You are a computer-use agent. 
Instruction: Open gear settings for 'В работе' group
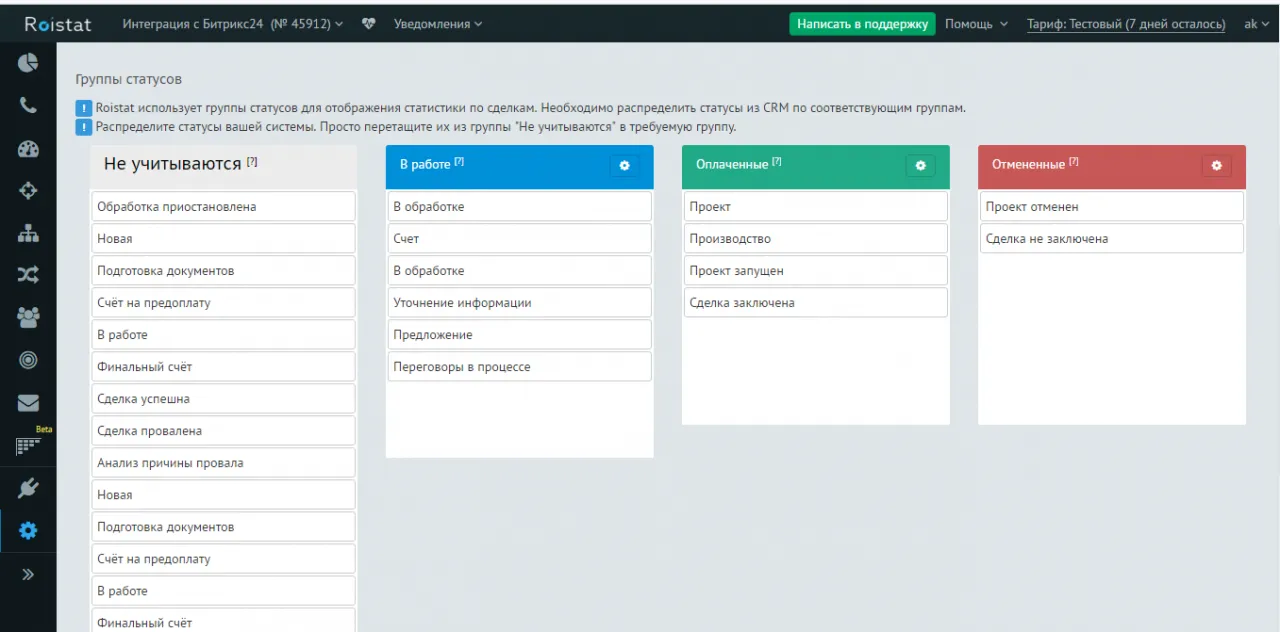click(624, 166)
